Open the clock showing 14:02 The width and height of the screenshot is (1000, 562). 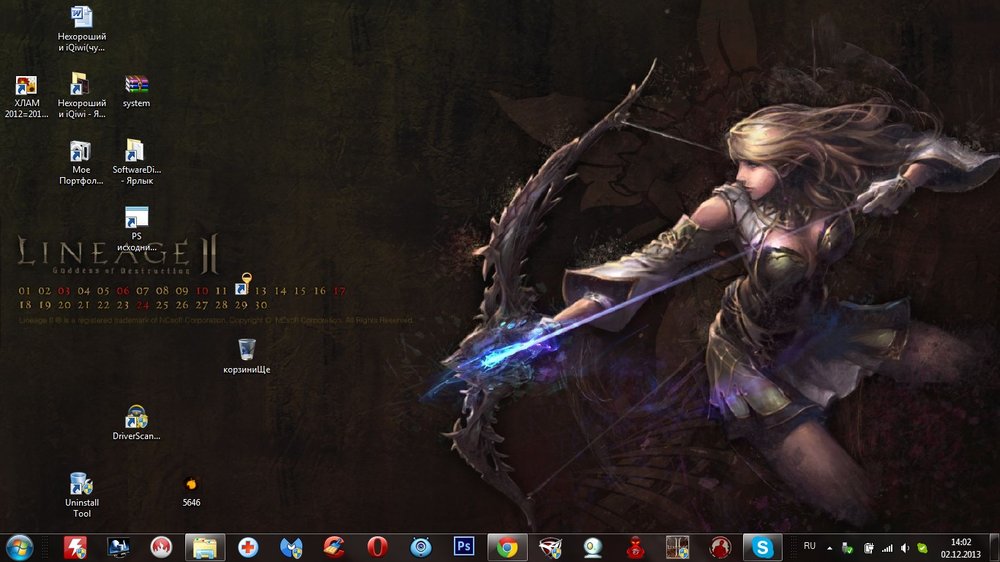click(x=962, y=547)
